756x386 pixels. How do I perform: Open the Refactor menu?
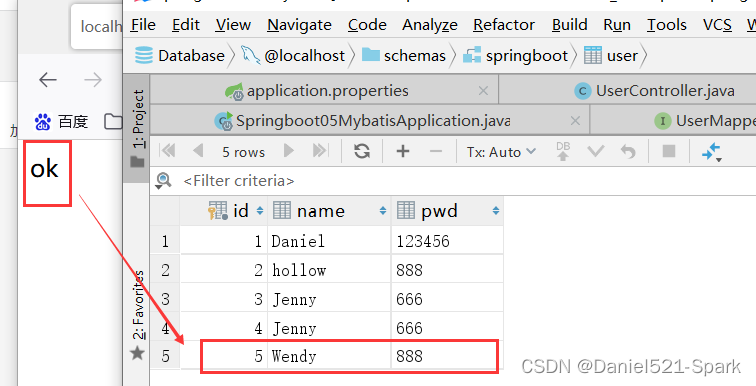(504, 25)
